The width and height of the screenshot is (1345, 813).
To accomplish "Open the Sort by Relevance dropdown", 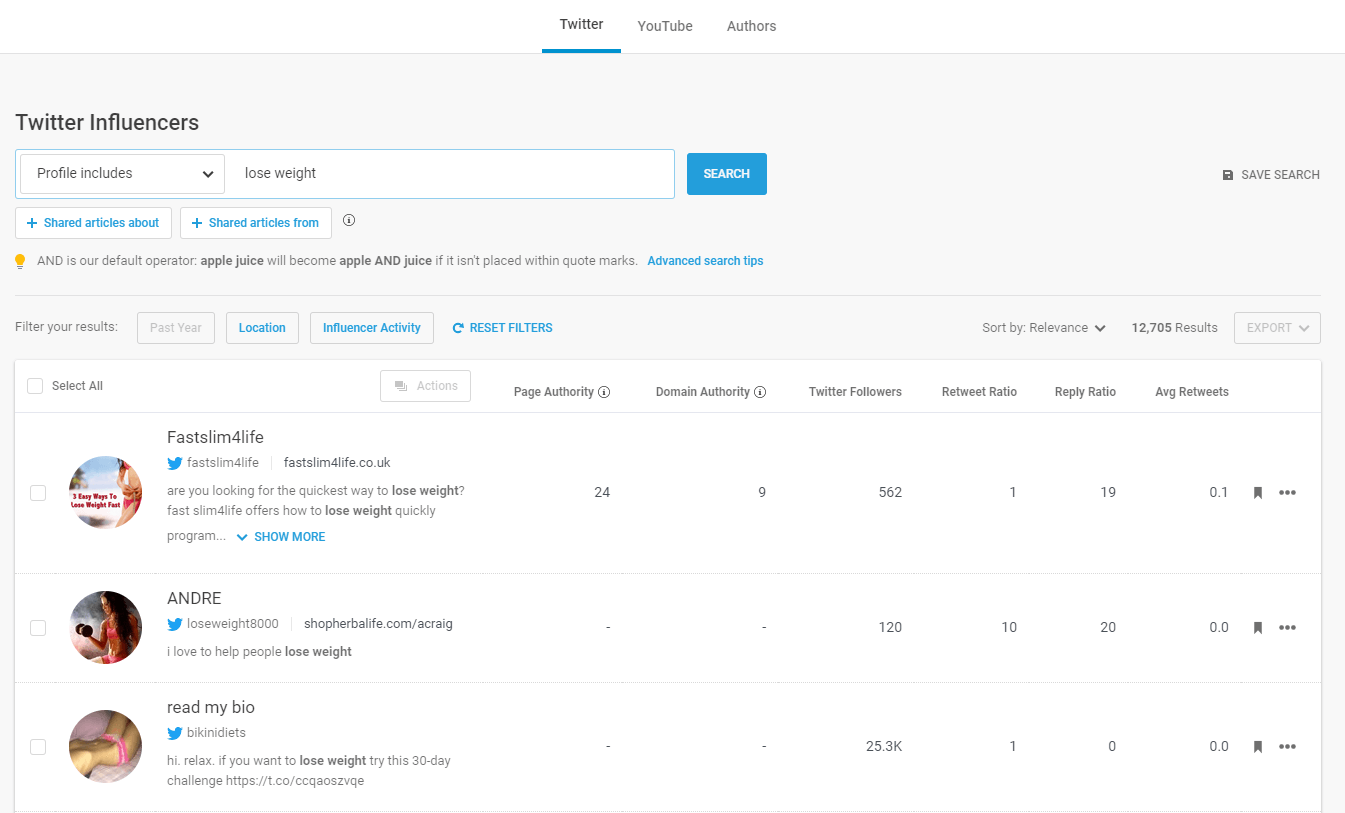I will point(1044,328).
